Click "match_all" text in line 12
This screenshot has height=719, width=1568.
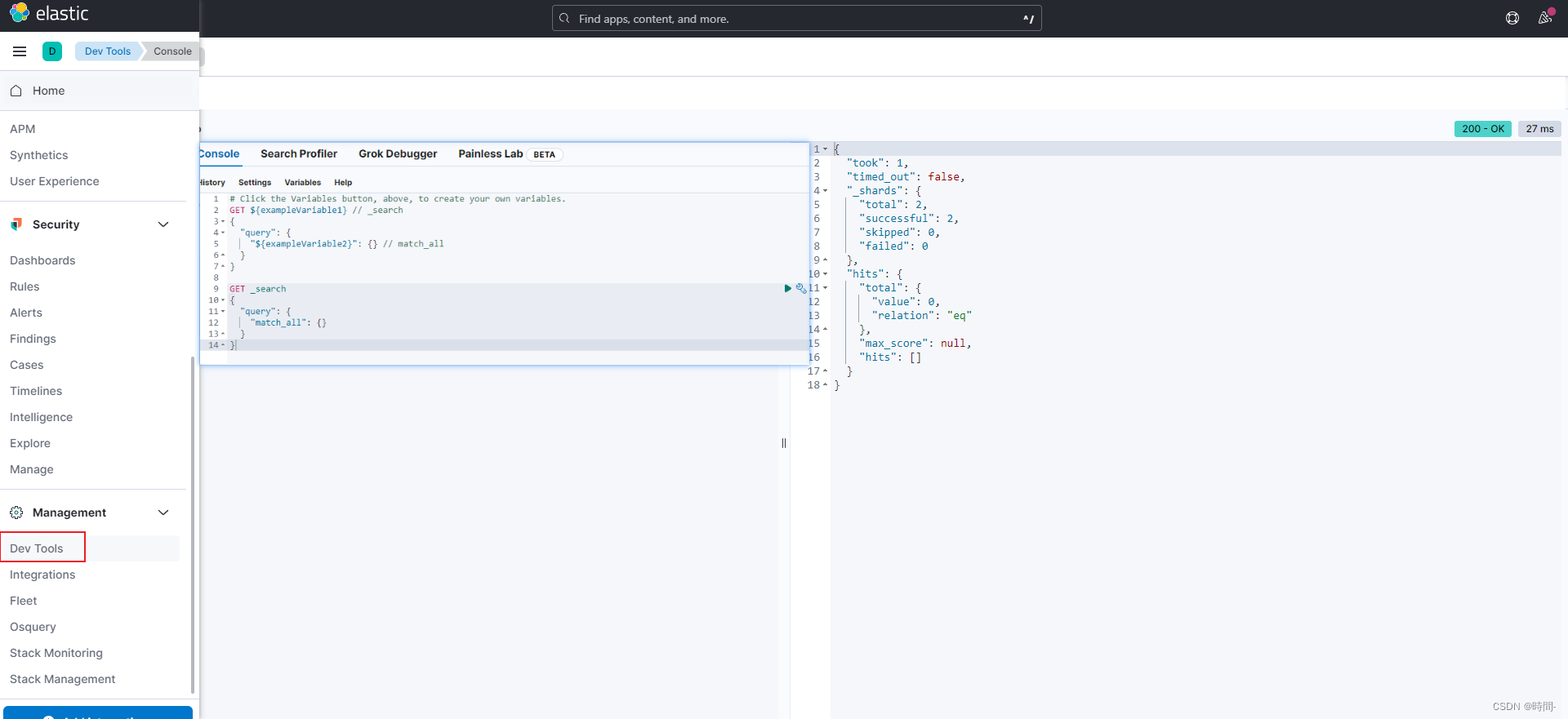278,323
